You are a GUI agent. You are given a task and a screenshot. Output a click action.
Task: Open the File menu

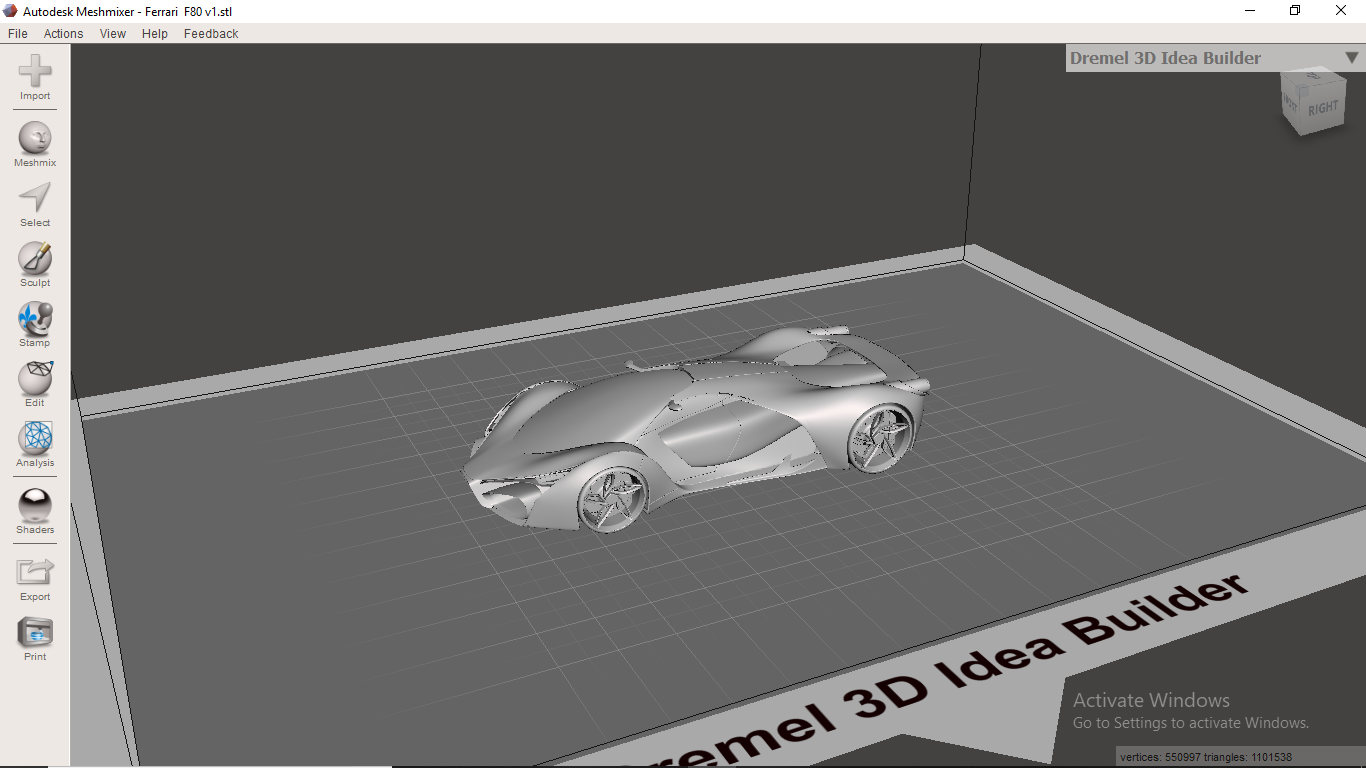click(17, 33)
